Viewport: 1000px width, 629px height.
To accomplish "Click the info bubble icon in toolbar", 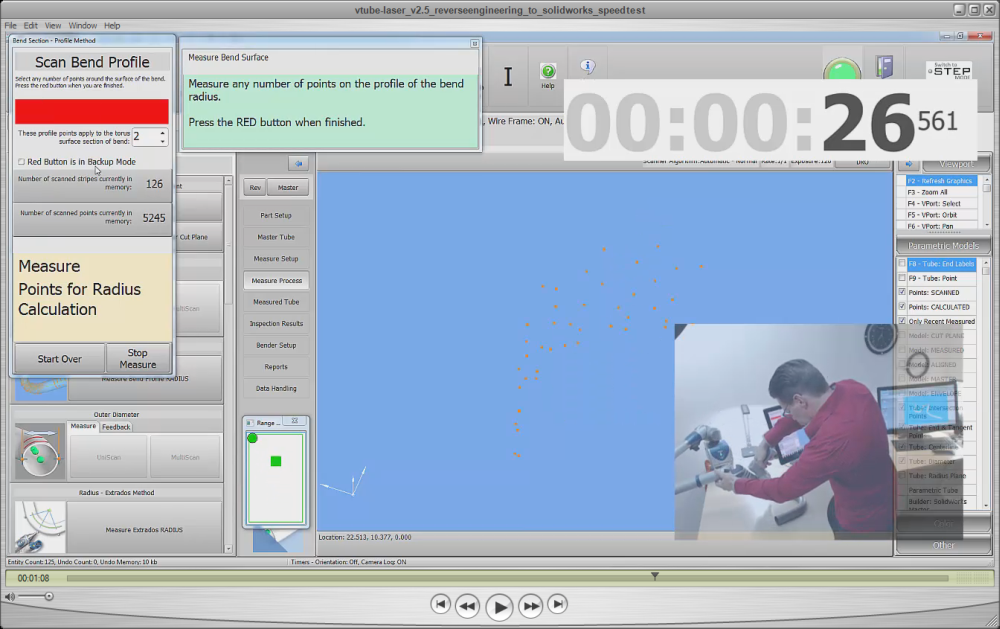I will click(x=587, y=66).
